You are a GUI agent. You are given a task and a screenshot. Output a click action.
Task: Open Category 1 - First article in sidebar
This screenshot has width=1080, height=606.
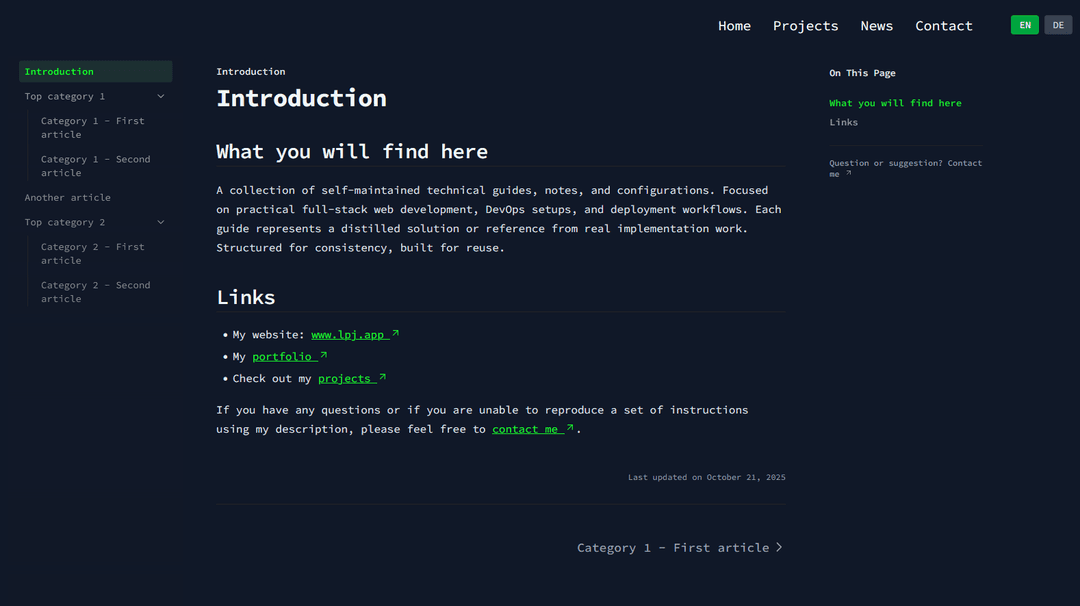(92, 127)
